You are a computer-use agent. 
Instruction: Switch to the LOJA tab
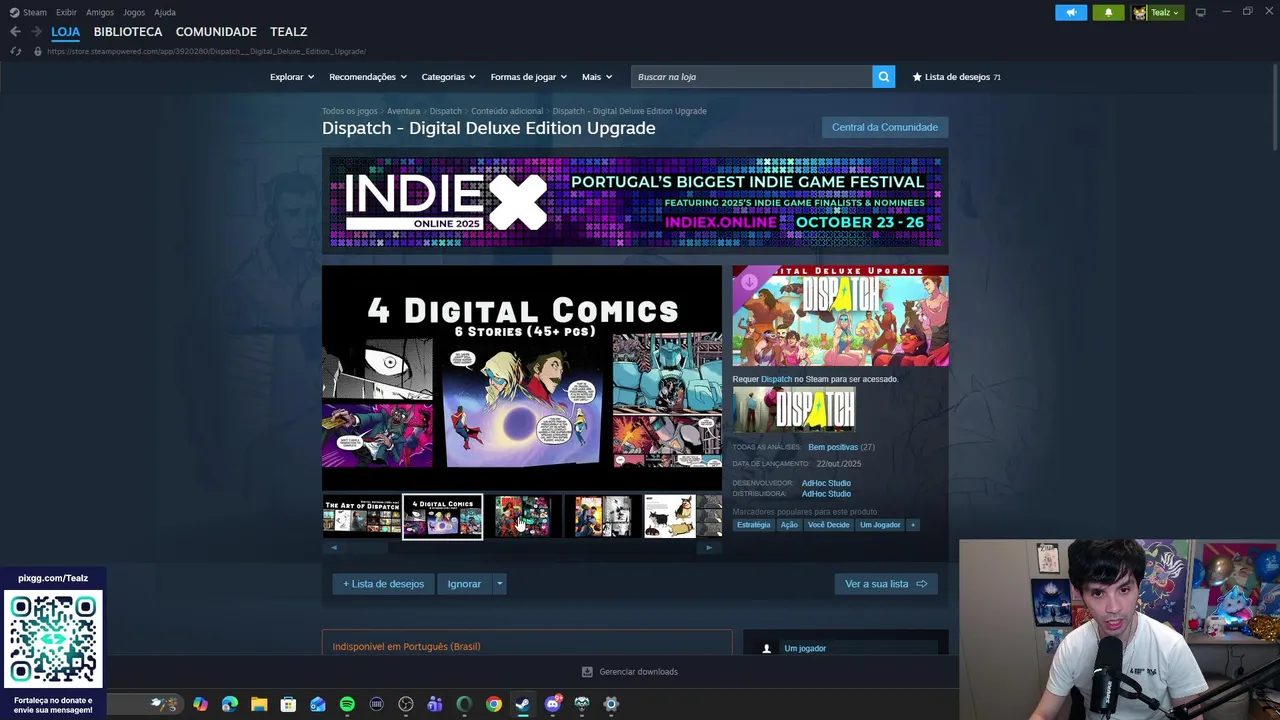click(x=66, y=32)
